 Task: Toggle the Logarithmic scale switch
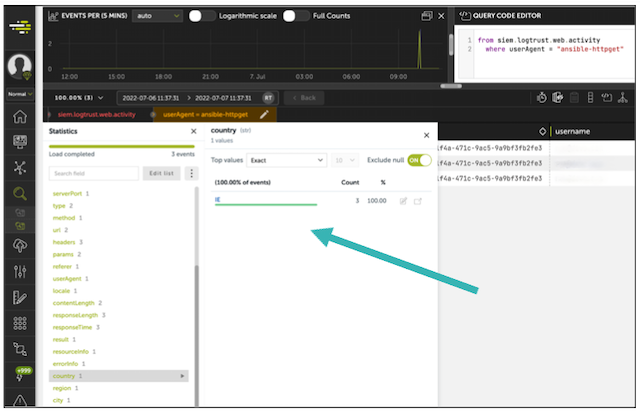click(x=202, y=16)
